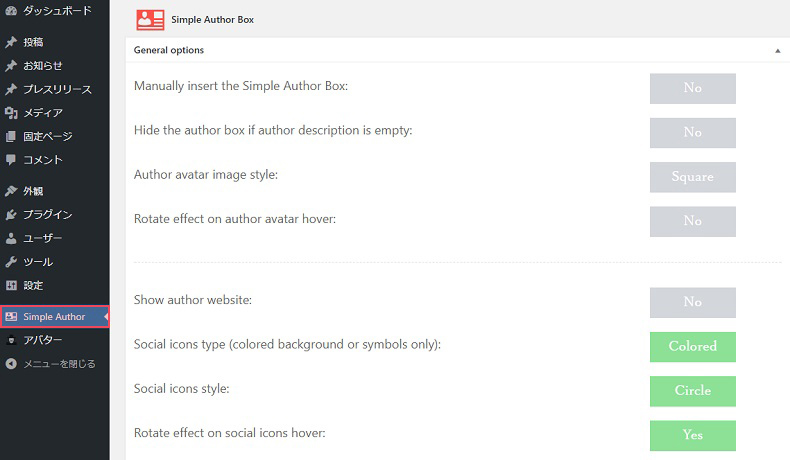Toggle Rotate effect on social icons hover
790x460 pixels.
pos(692,435)
